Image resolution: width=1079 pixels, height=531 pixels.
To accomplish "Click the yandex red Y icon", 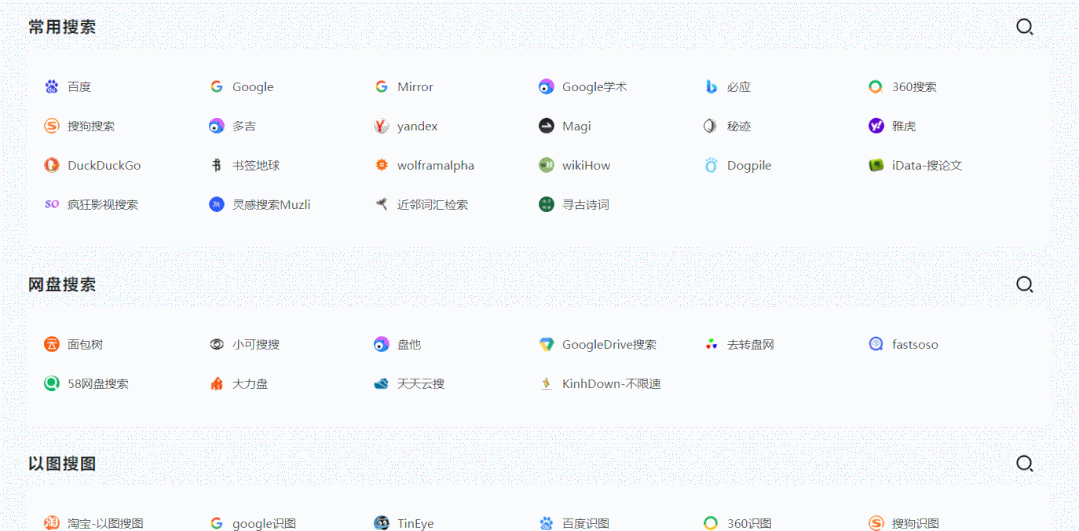I will (381, 126).
